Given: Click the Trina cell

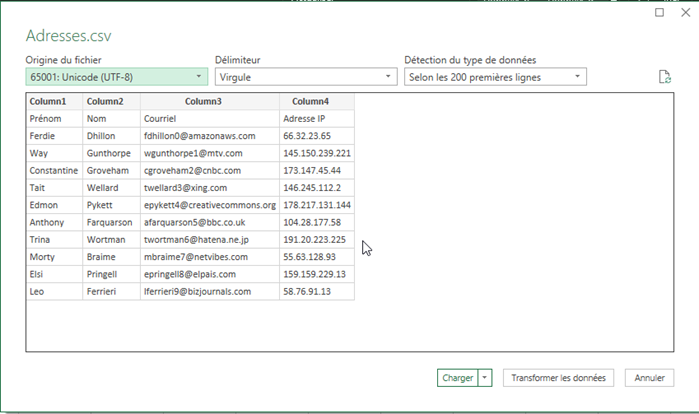Looking at the screenshot, I should tap(54, 240).
